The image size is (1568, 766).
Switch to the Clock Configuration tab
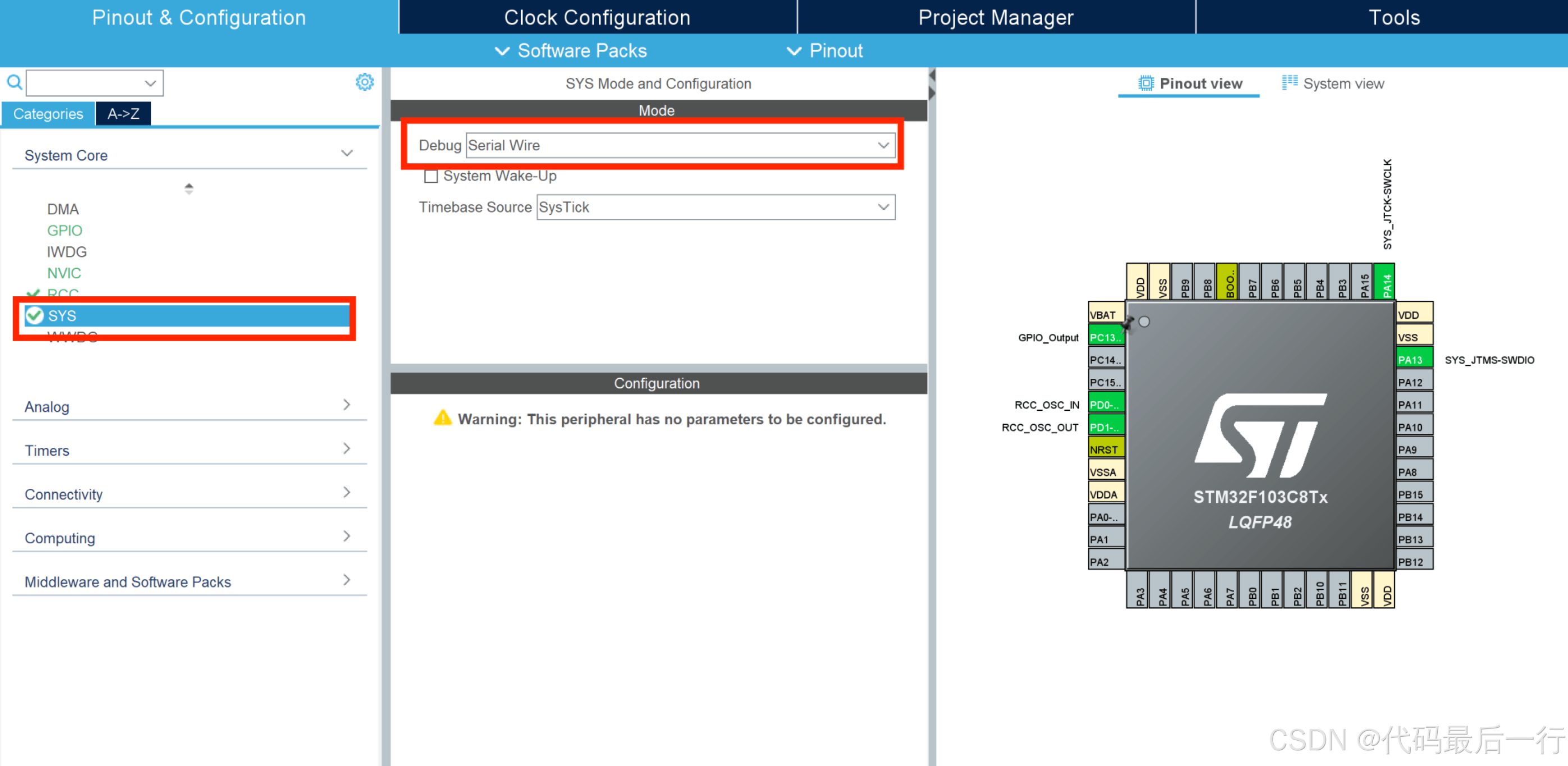coord(597,17)
